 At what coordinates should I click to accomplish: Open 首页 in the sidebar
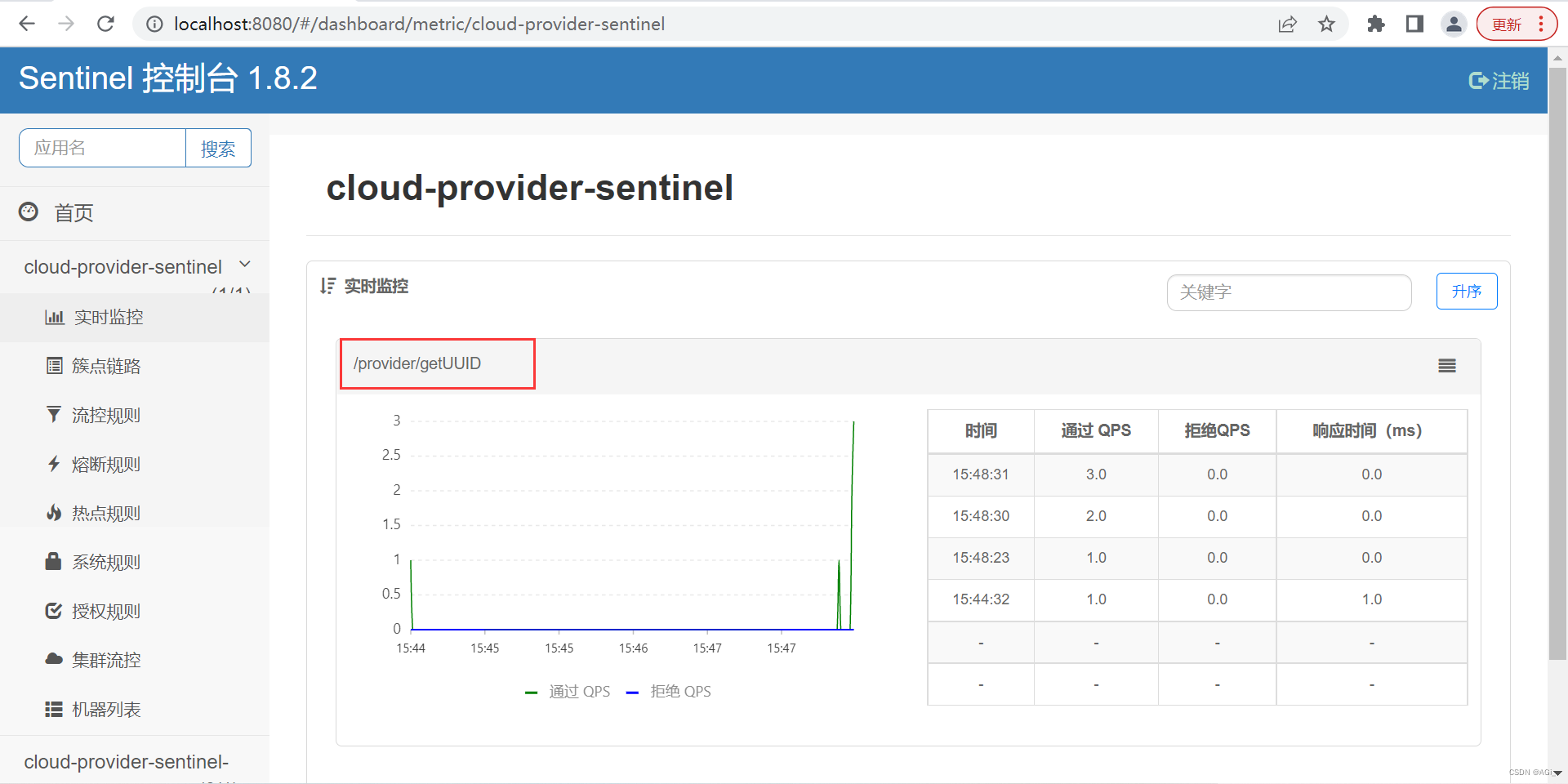point(73,213)
